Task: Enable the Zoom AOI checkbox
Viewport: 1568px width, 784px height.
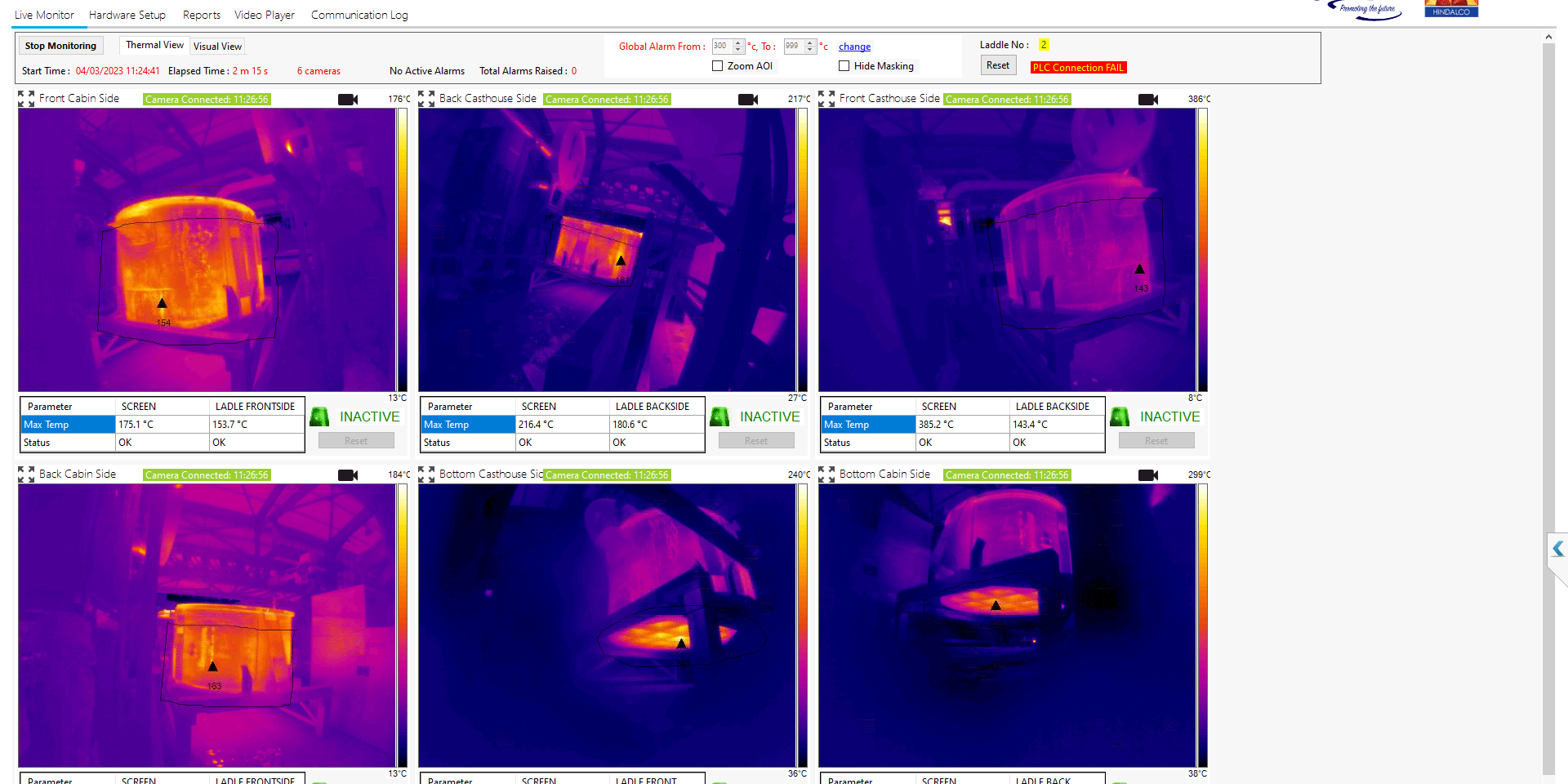Action: (x=717, y=65)
